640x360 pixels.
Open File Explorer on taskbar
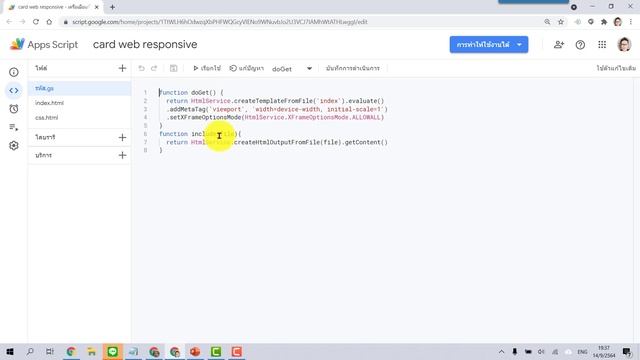tap(91, 351)
